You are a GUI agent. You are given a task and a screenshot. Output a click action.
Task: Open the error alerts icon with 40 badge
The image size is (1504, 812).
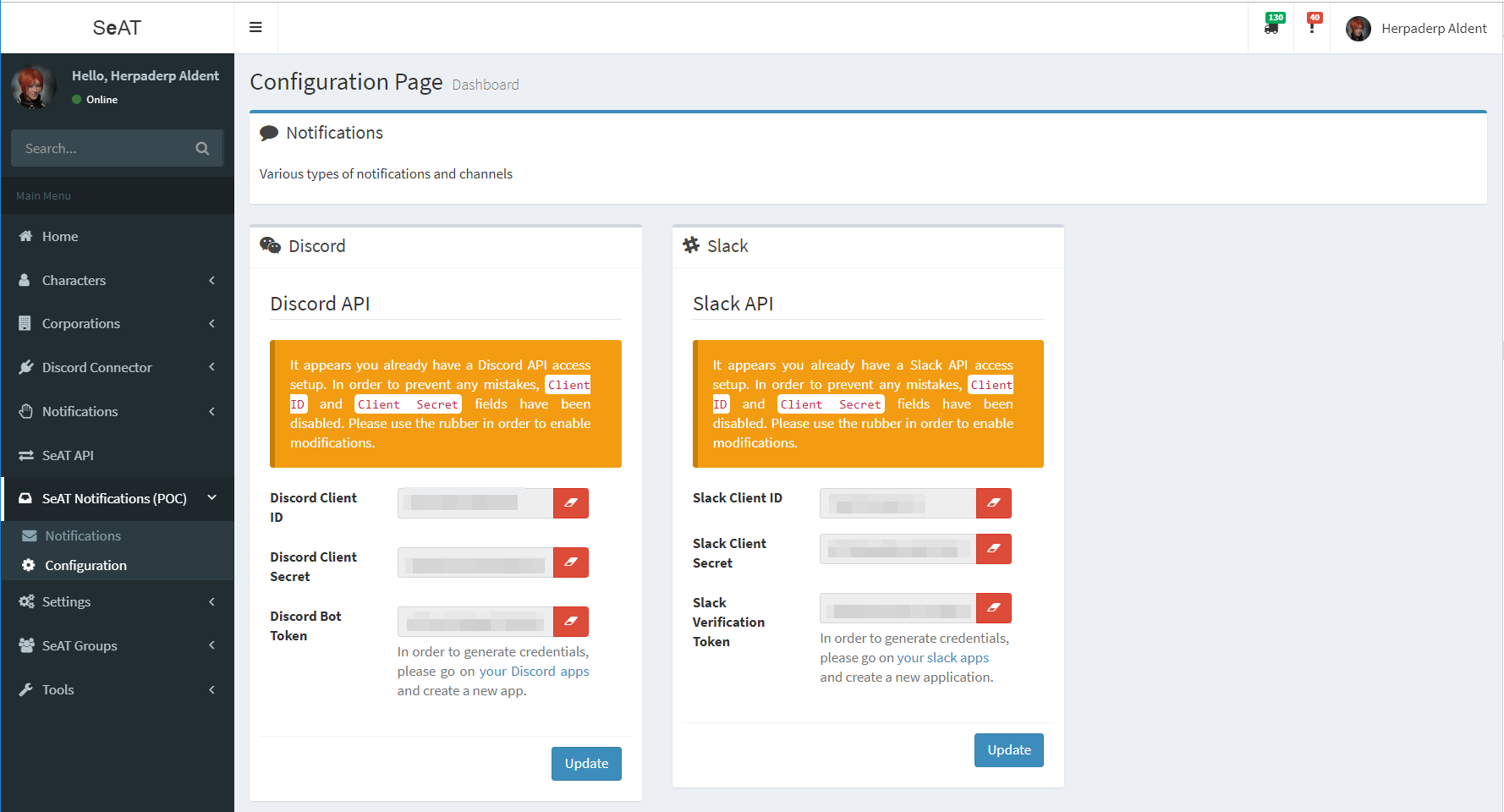point(1312,27)
